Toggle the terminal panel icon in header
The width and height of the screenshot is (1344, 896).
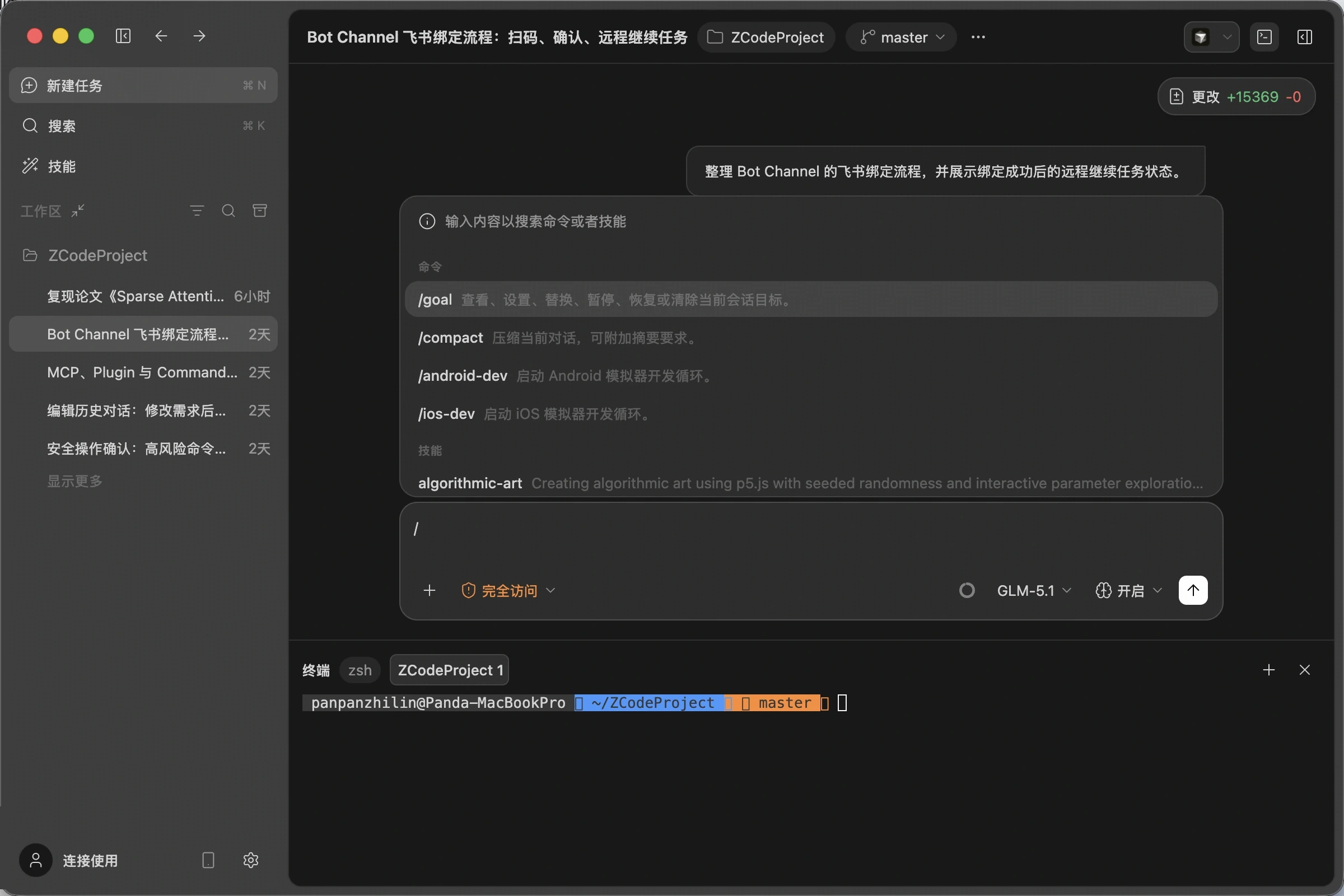1264,37
